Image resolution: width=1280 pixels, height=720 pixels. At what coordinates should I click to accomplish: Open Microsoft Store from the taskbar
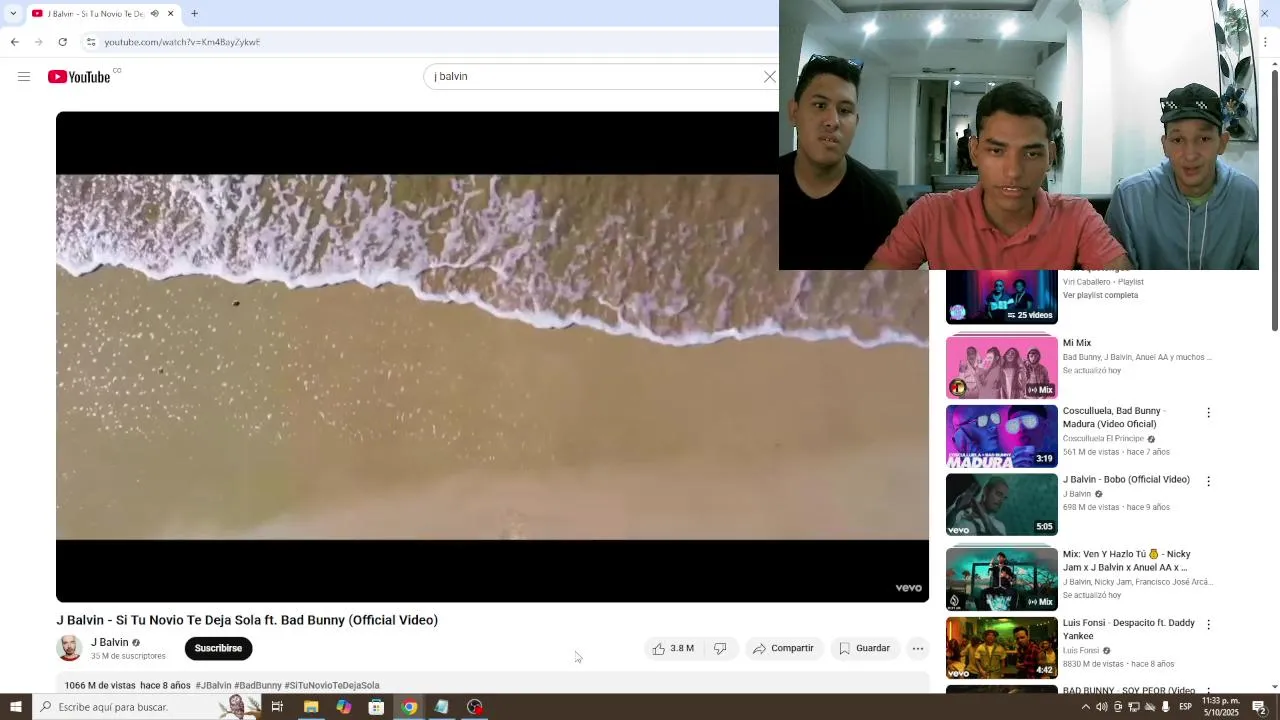[376, 707]
